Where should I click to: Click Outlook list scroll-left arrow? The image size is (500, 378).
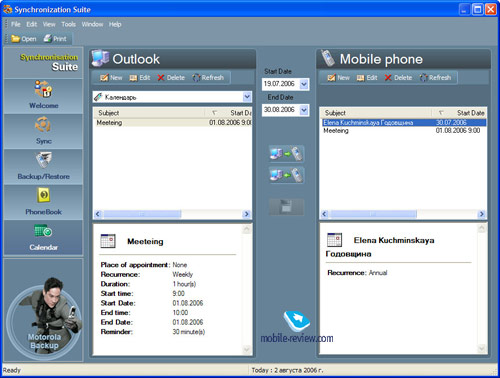point(98,214)
